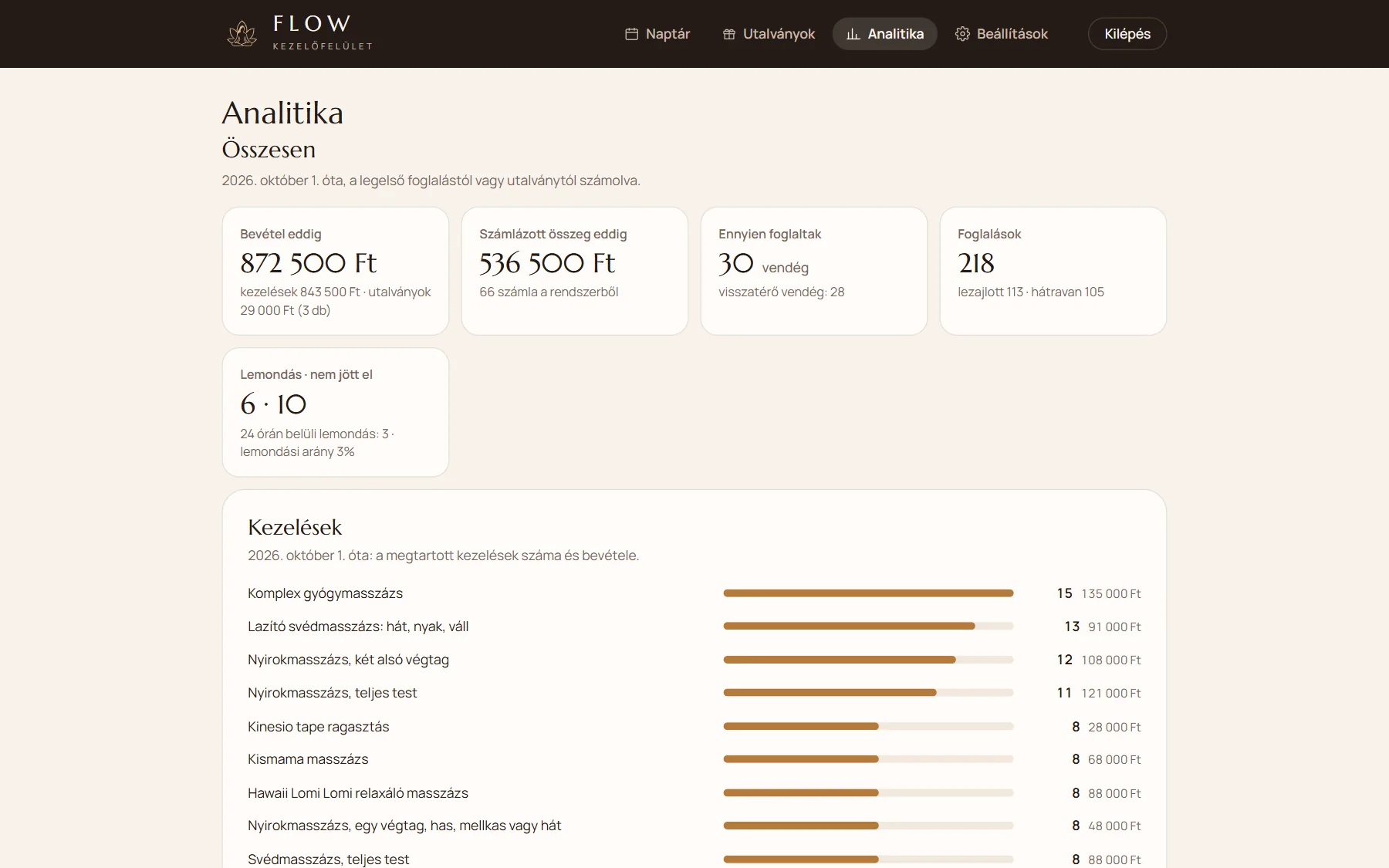Open the Naptár menu item
The height and width of the screenshot is (868, 1389).
click(657, 34)
